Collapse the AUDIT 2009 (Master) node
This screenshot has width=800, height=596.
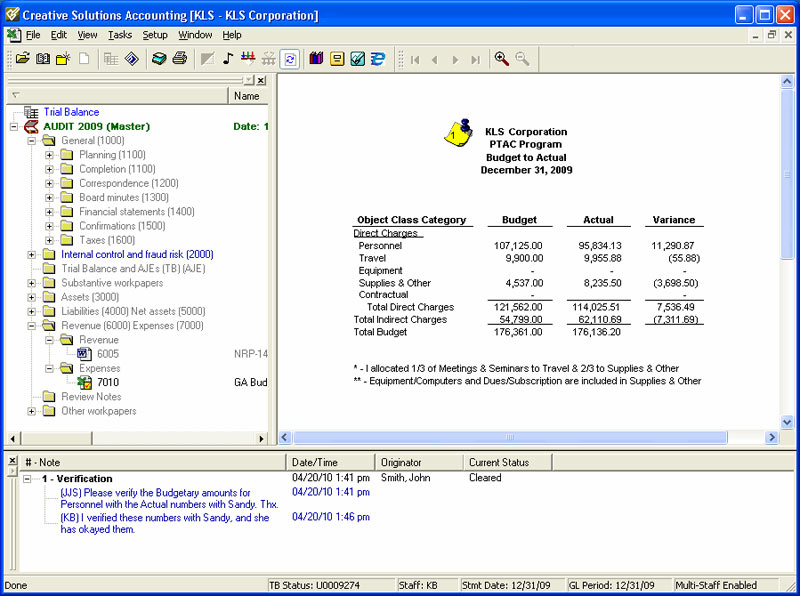(14, 127)
